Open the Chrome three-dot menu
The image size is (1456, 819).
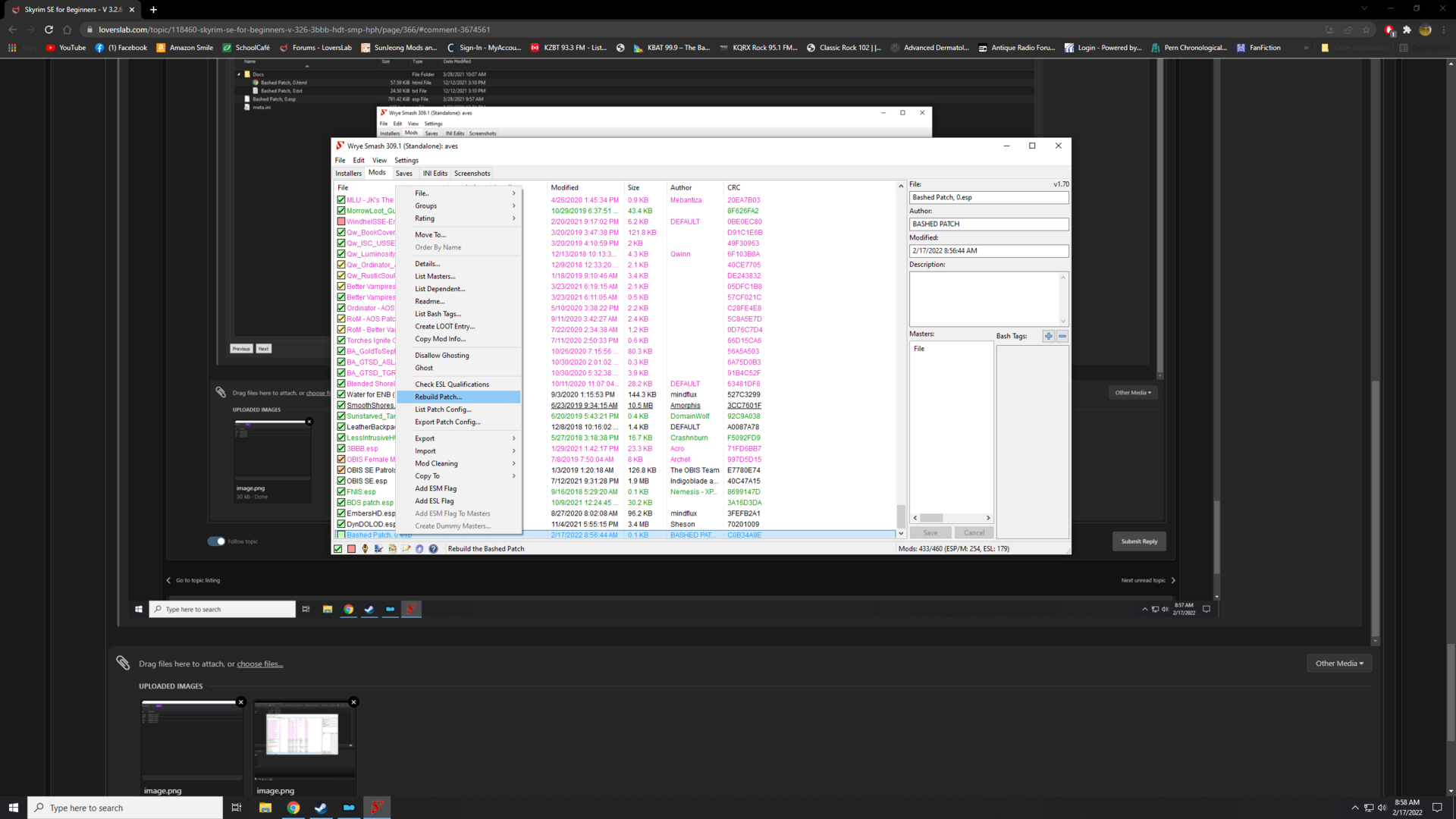click(x=1444, y=30)
